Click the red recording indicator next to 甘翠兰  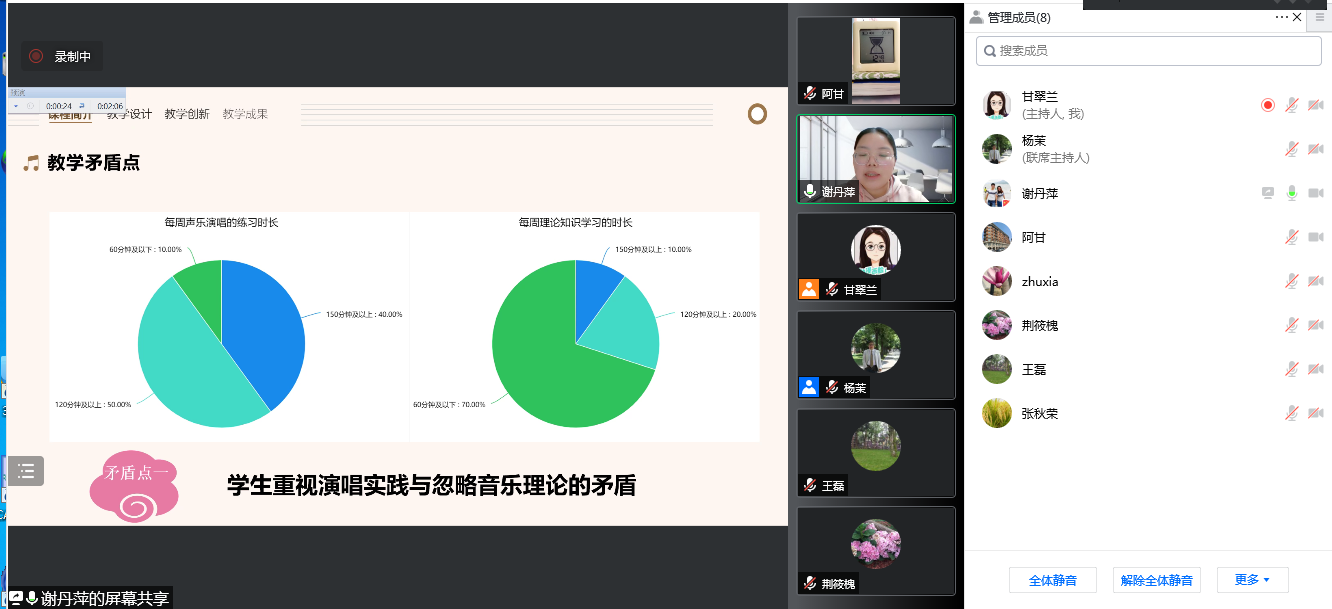(x=1268, y=105)
